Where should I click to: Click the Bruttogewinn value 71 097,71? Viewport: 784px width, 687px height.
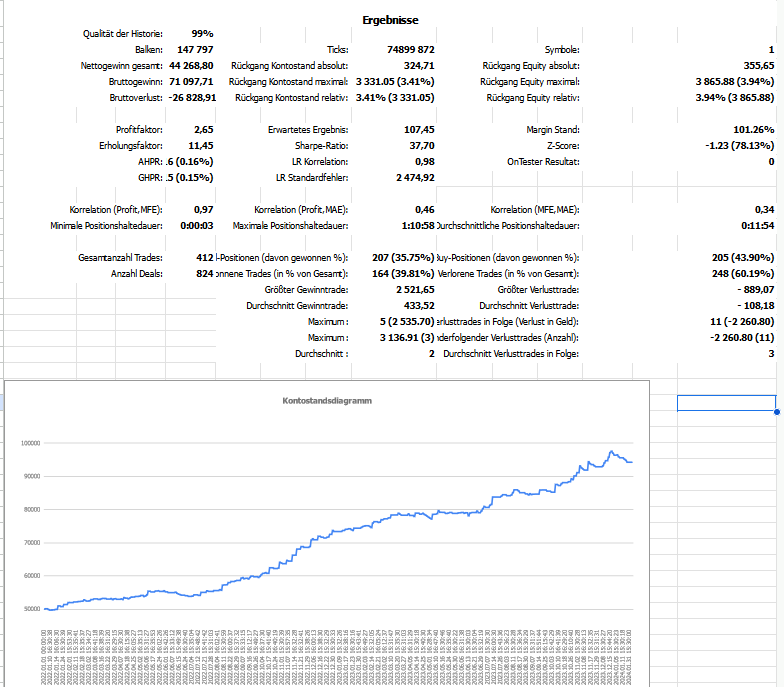(191, 82)
